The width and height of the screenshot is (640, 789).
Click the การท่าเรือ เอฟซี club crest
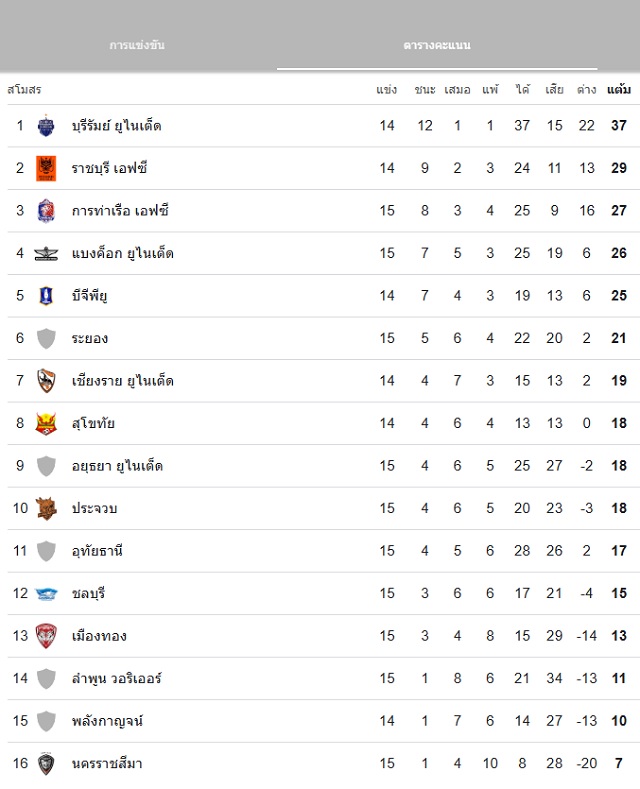point(46,211)
